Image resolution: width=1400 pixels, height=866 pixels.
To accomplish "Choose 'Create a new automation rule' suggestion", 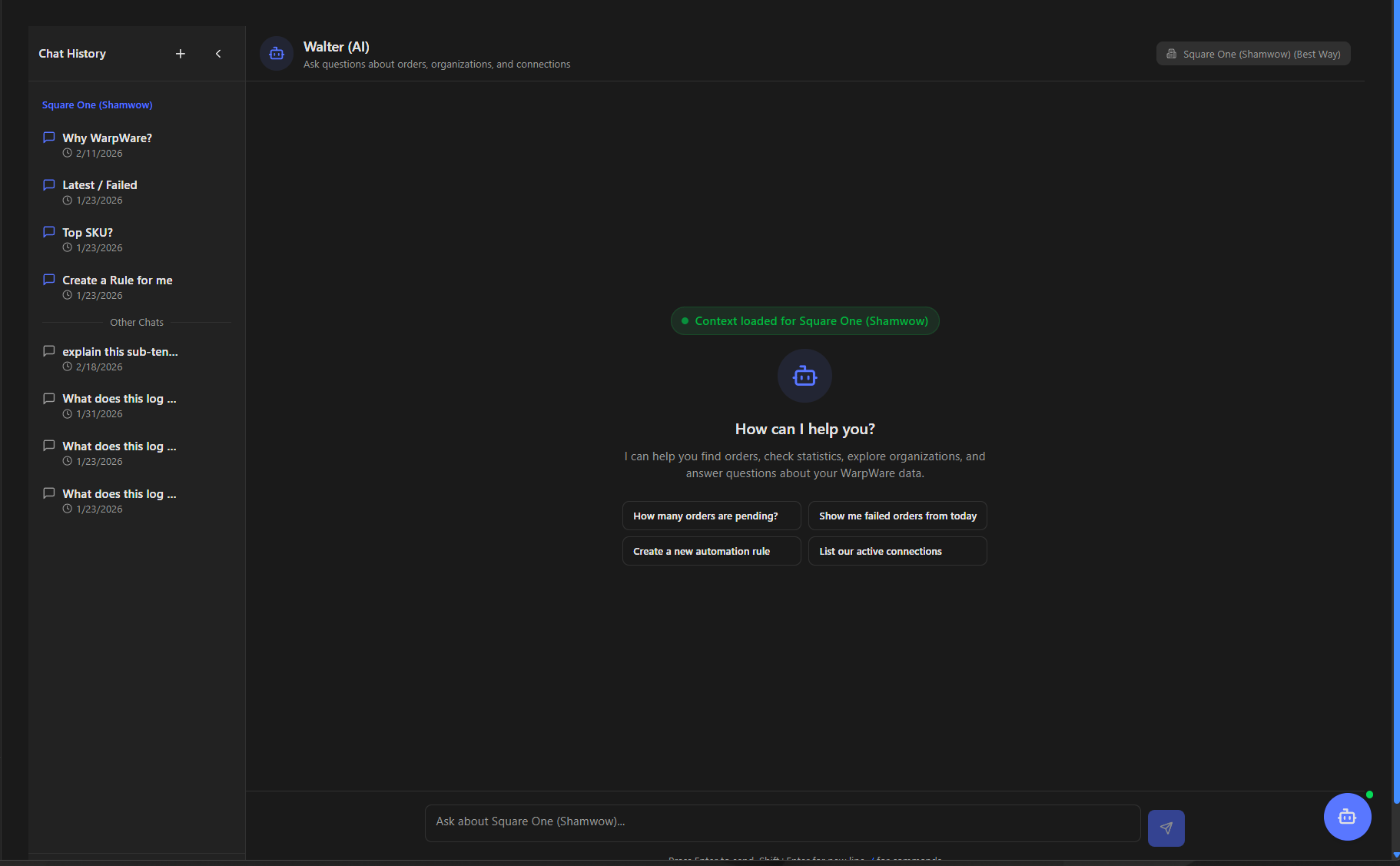I will click(712, 551).
